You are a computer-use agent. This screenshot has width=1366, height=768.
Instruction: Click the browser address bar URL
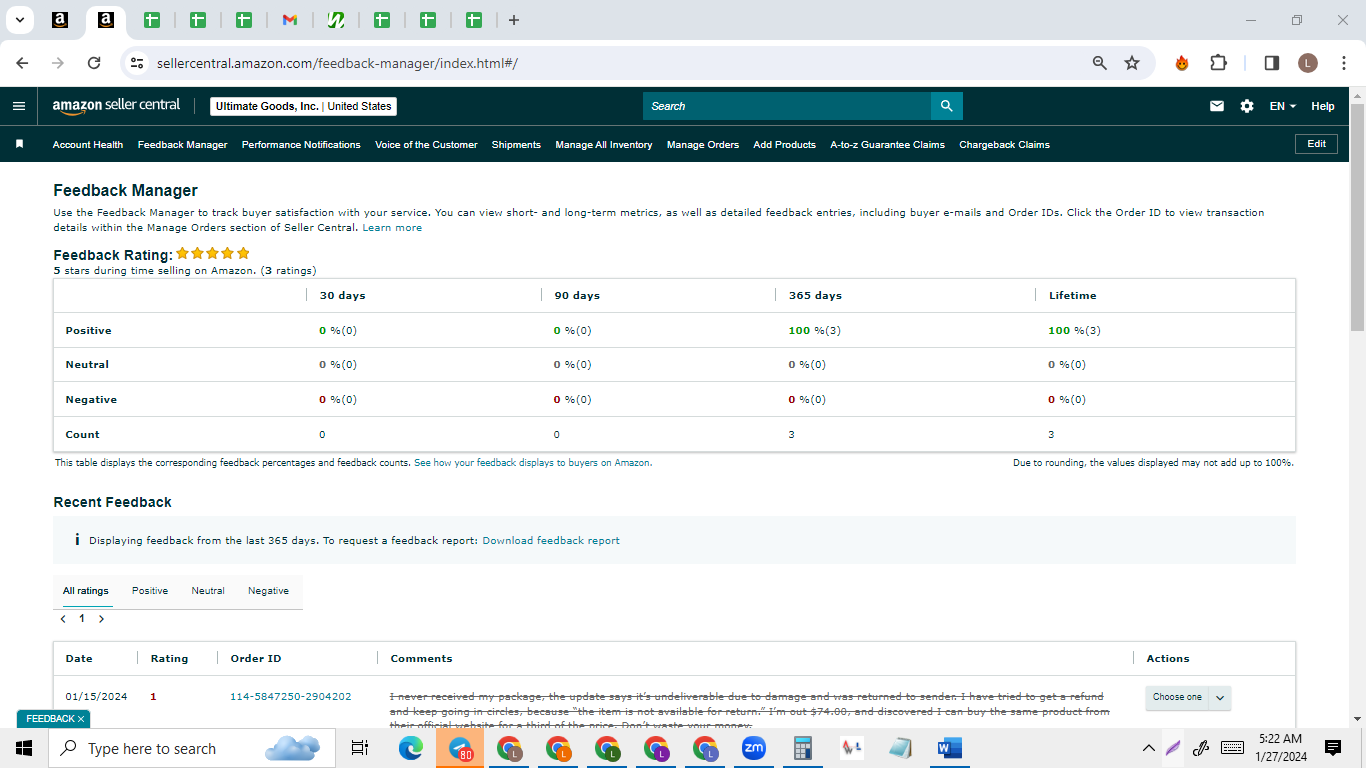coord(337,63)
